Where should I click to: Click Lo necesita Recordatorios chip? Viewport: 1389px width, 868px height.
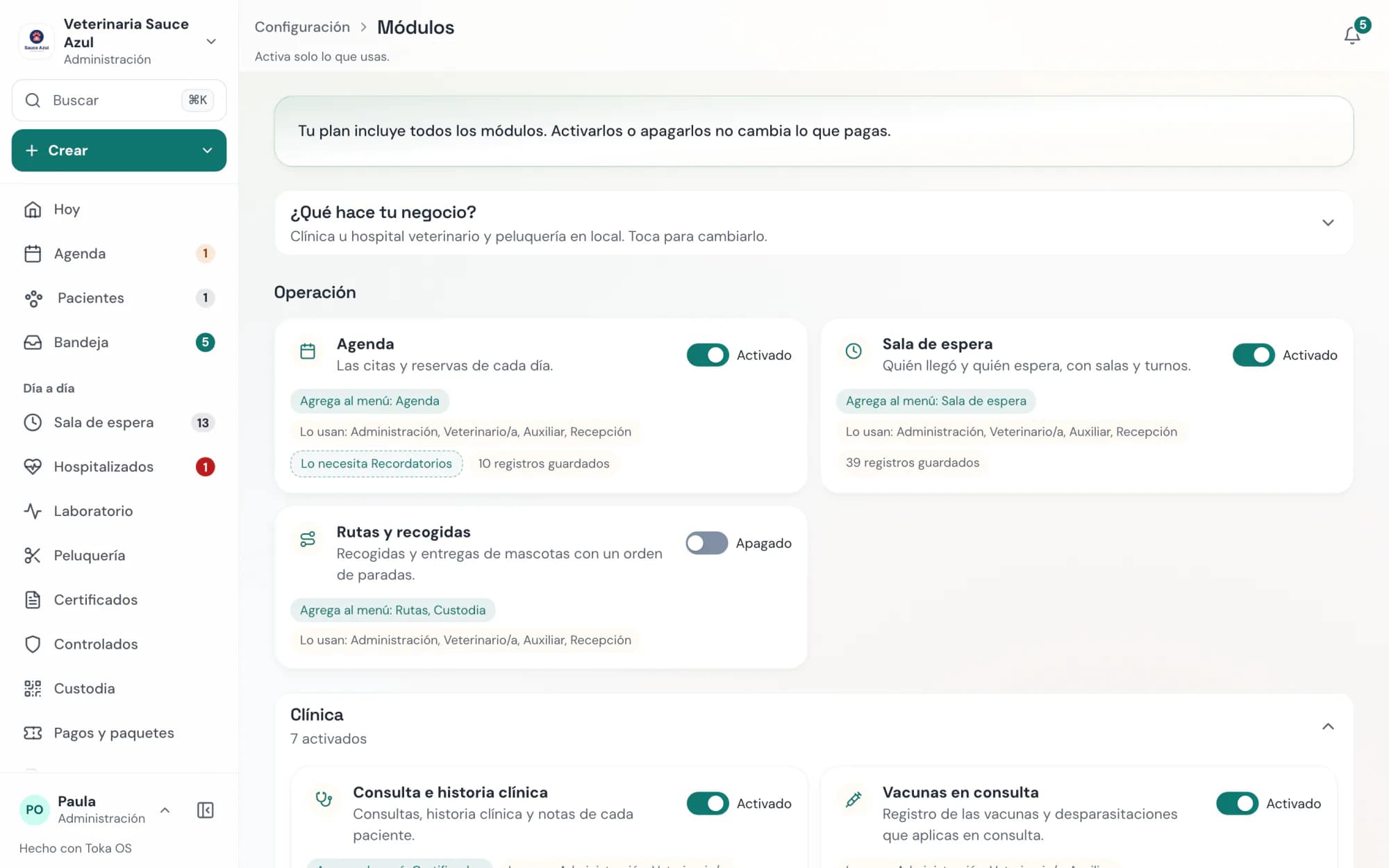tap(376, 463)
